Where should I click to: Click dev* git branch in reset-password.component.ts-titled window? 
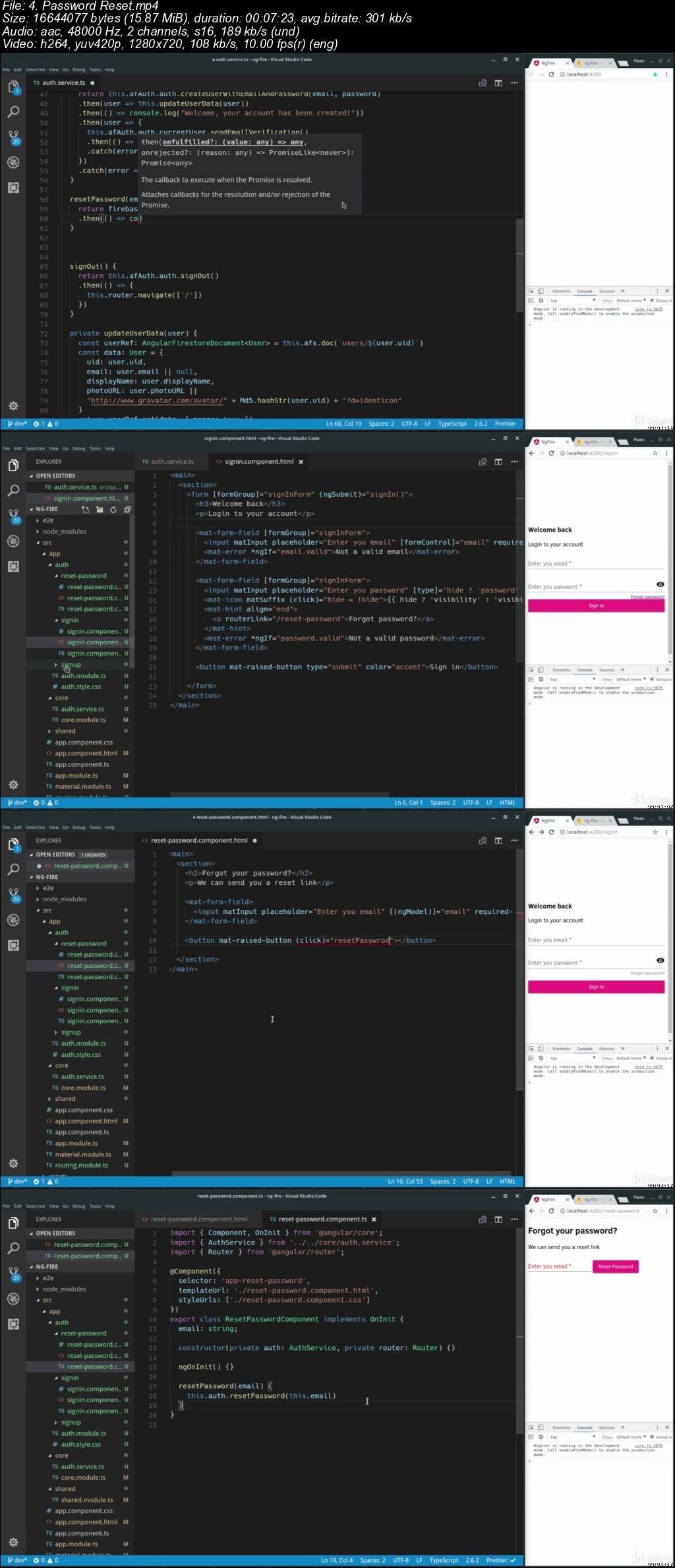pos(16,1561)
